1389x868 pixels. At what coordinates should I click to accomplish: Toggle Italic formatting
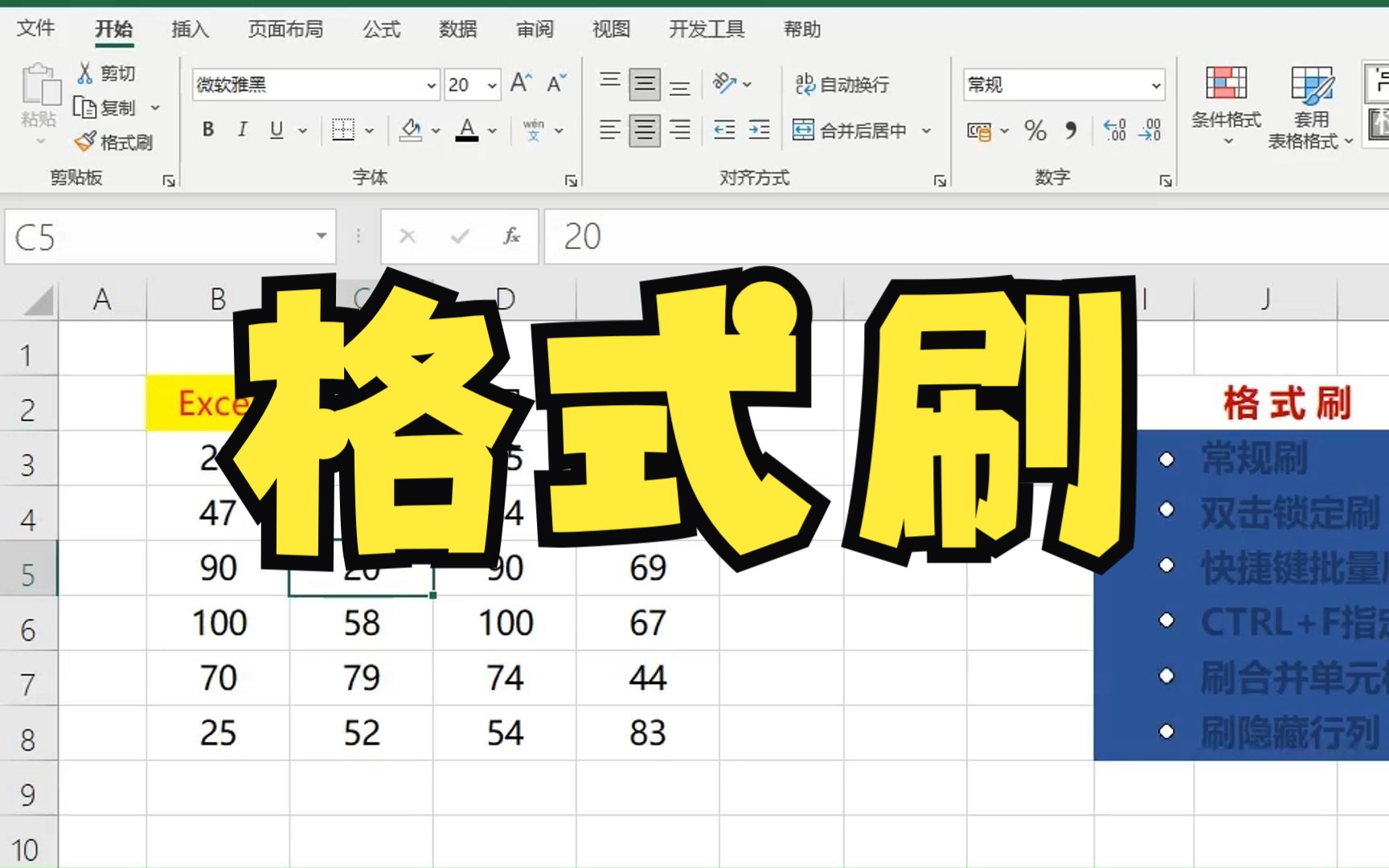242,129
